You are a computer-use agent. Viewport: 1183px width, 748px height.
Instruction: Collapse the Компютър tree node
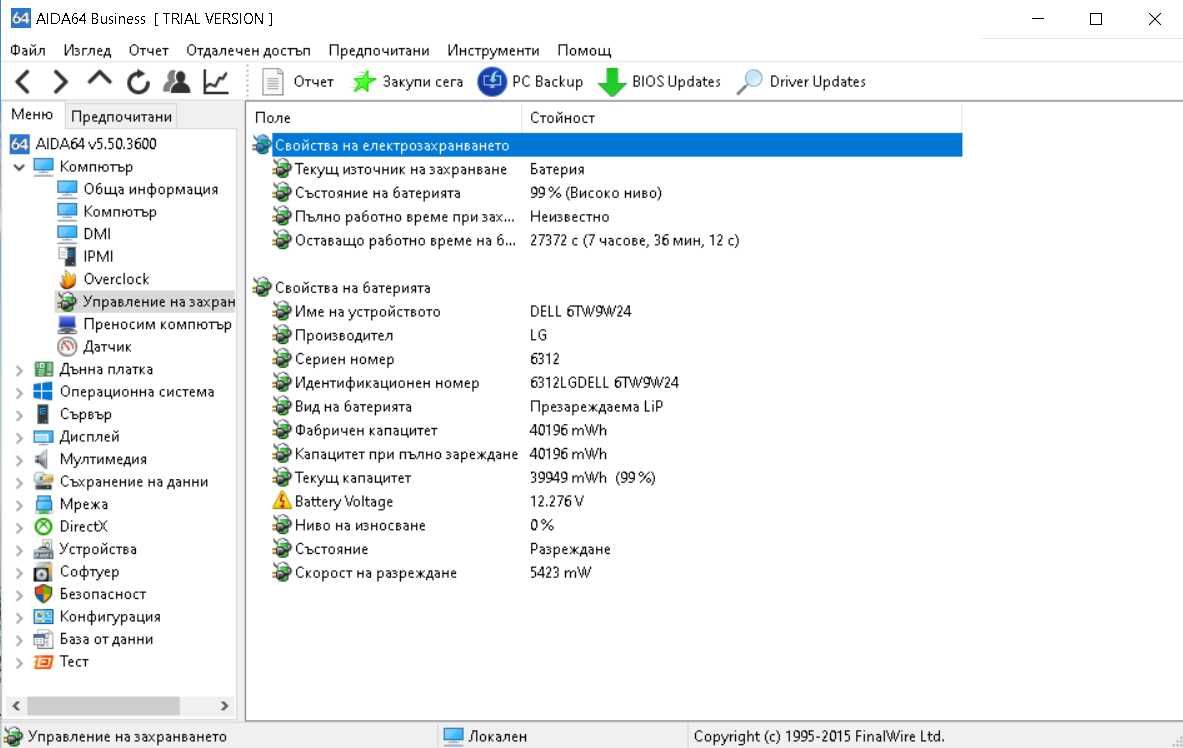pyautogui.click(x=19, y=167)
